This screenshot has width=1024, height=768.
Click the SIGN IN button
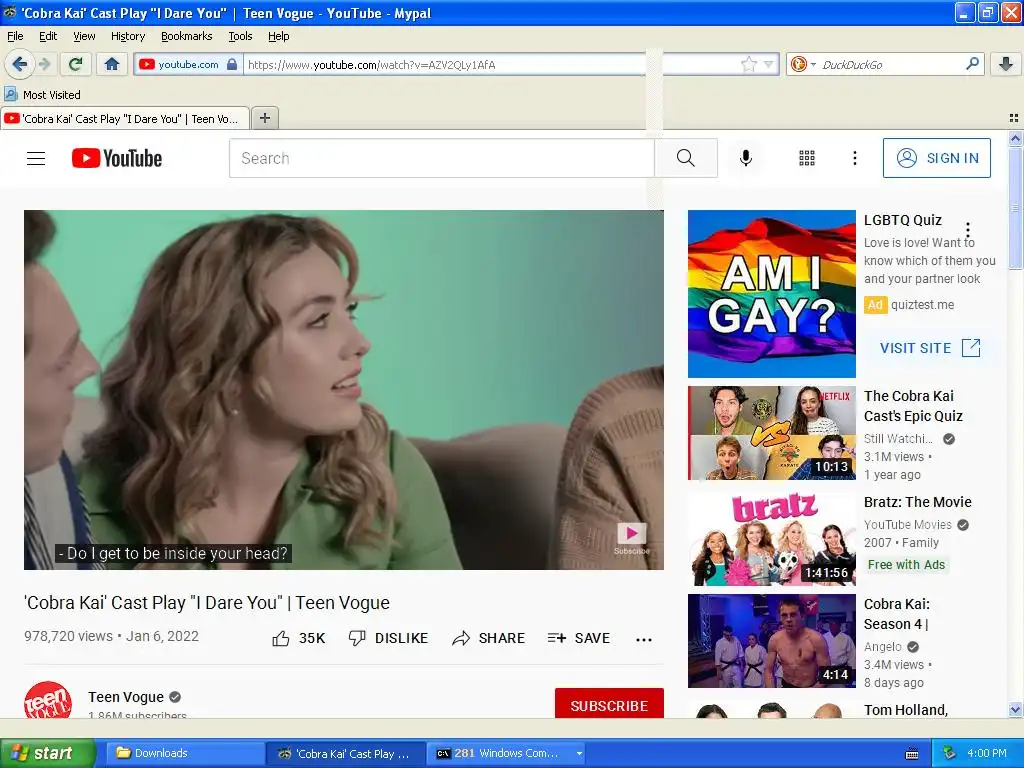936,158
